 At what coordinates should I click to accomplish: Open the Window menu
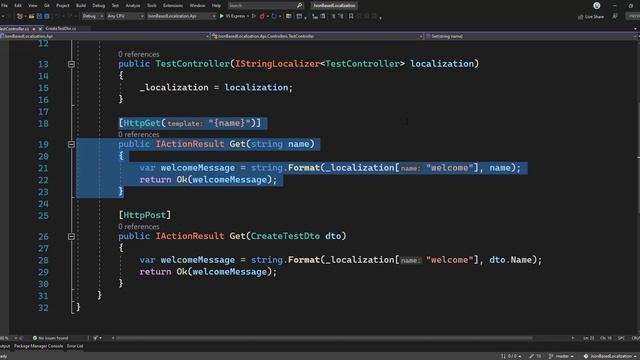pos(198,5)
